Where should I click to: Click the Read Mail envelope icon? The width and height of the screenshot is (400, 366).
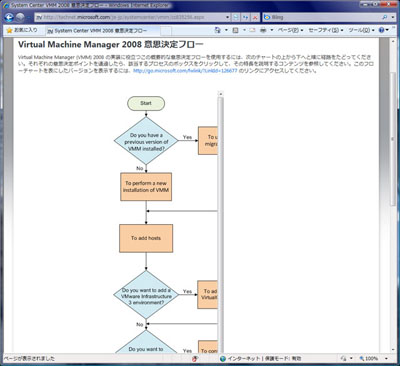pos(252,30)
